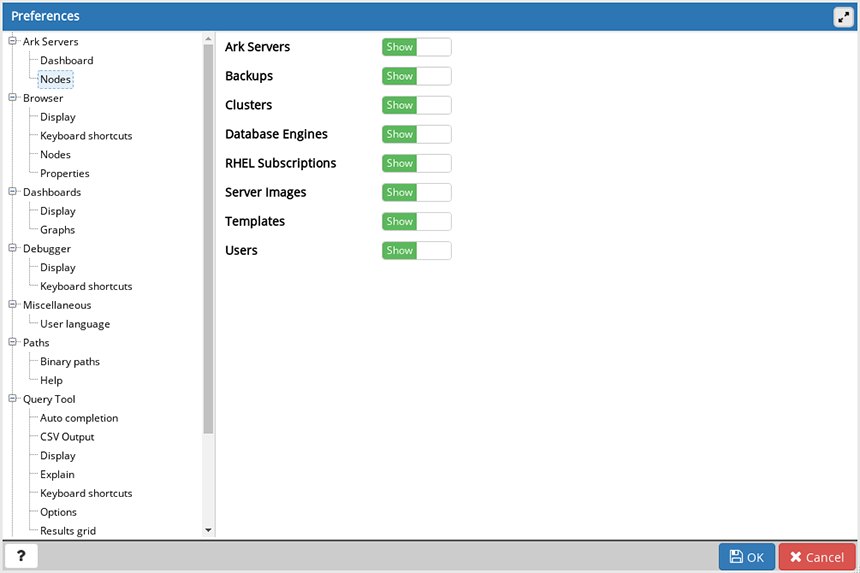Viewport: 860px width, 573px height.
Task: Click the Browser category label
Action: pos(43,98)
